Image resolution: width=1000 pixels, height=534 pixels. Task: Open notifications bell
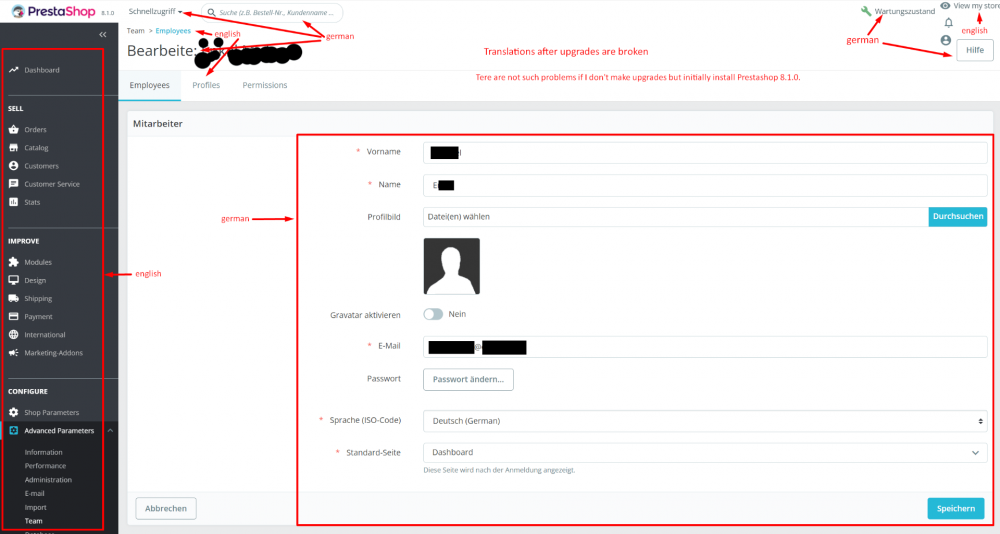click(948, 23)
